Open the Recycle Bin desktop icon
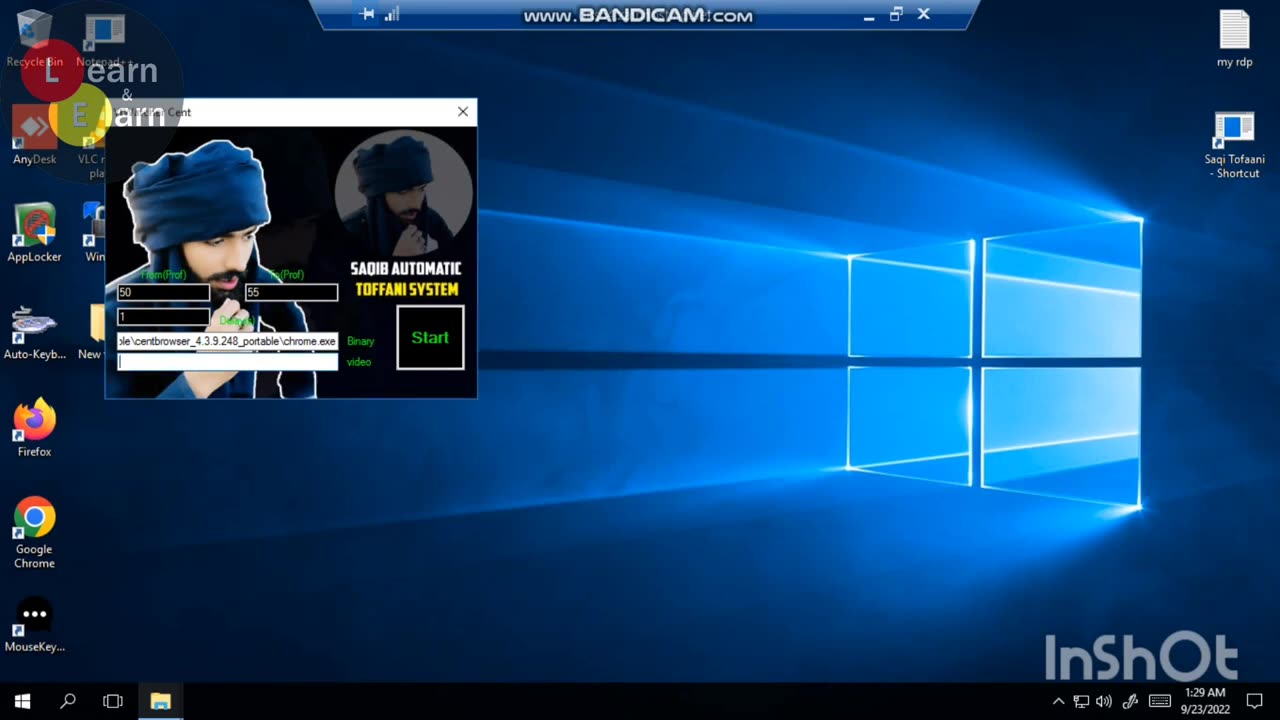This screenshot has width=1280, height=720. click(x=34, y=38)
